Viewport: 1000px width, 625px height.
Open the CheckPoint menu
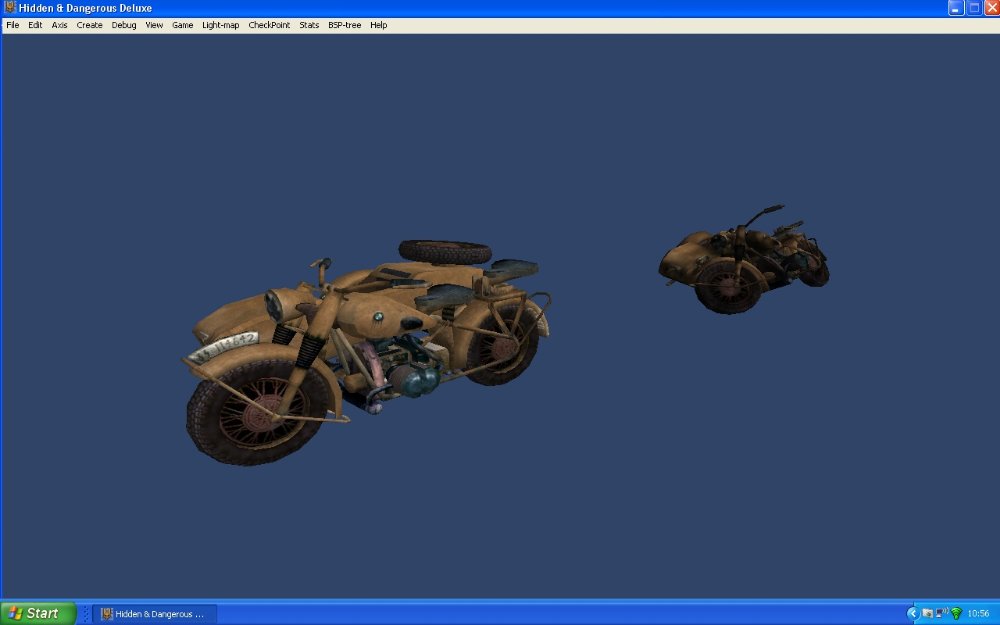269,25
